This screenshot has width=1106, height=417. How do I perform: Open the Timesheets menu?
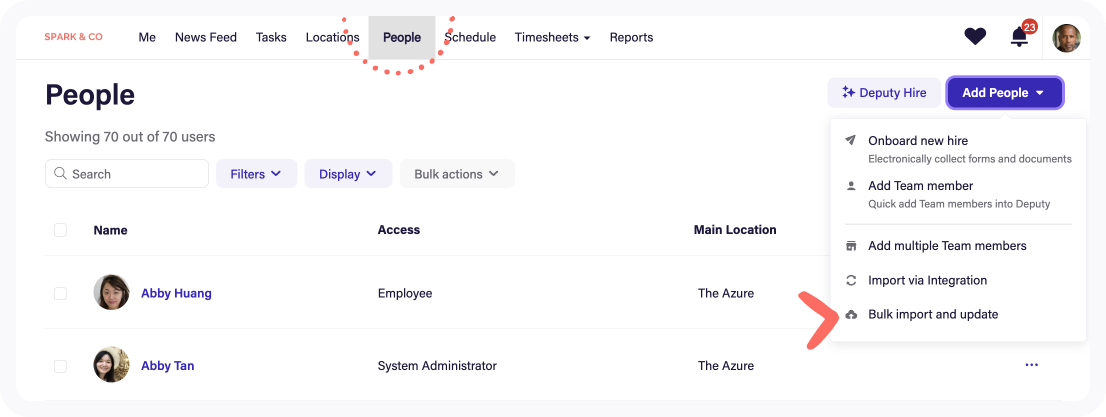click(x=552, y=37)
